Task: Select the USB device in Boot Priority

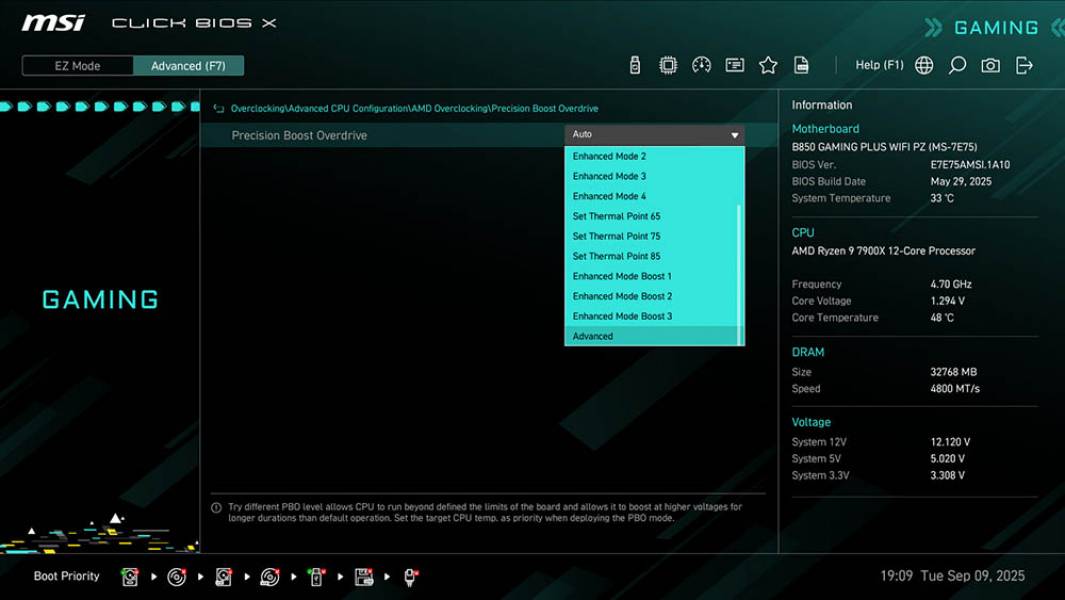Action: click(x=316, y=576)
